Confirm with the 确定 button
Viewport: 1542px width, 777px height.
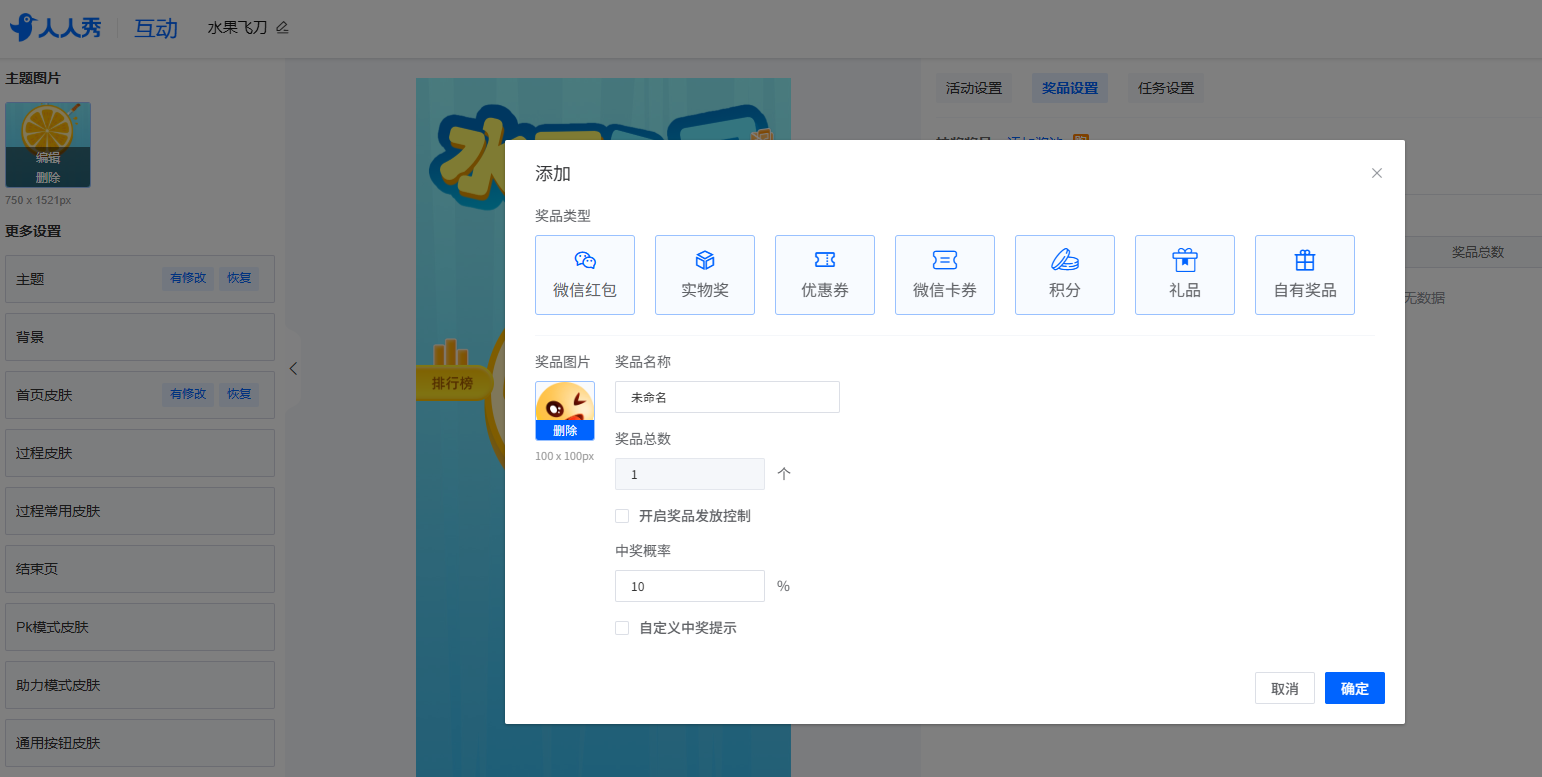click(x=1354, y=688)
